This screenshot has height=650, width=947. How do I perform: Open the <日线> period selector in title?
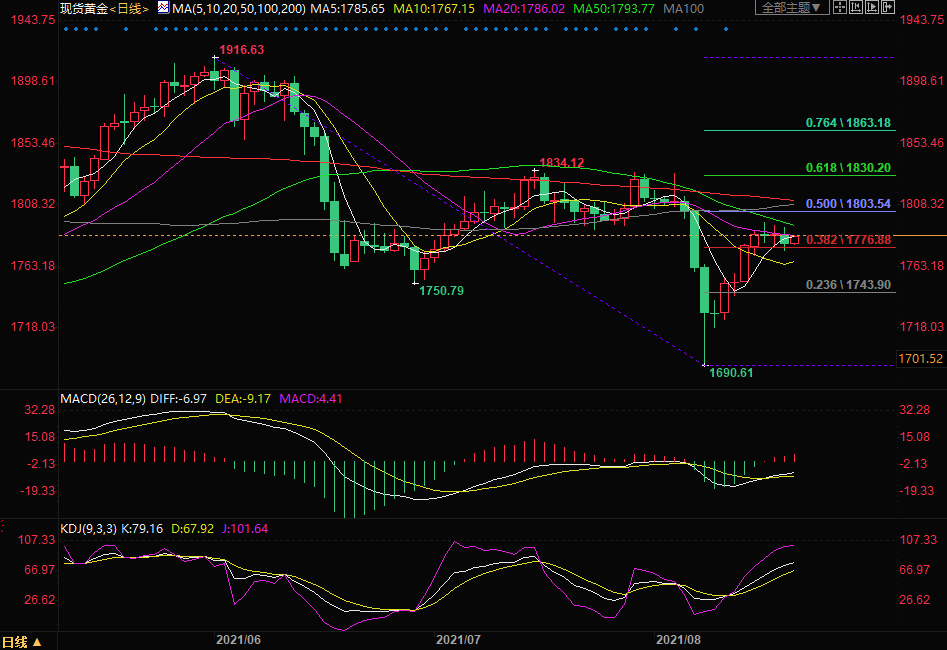(x=130, y=8)
